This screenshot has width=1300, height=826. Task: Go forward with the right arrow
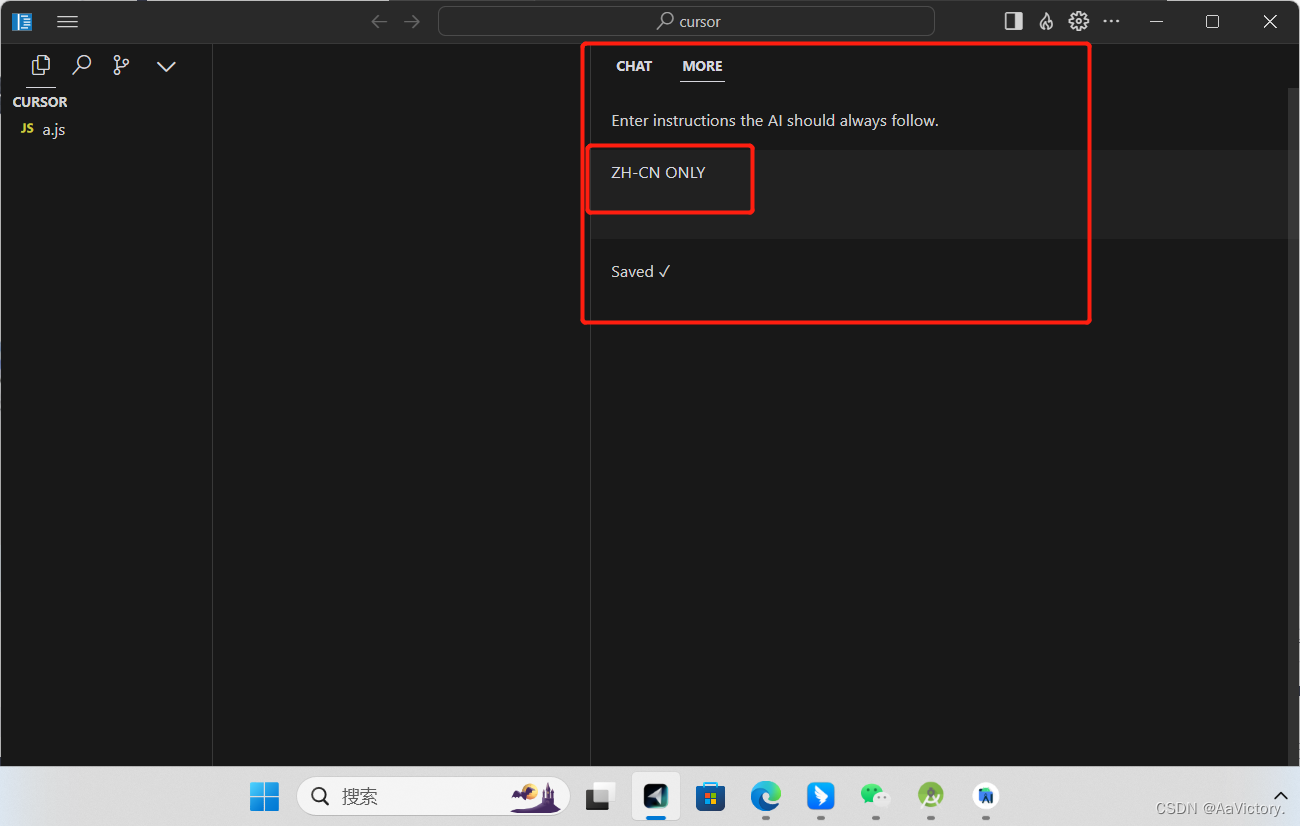412,21
